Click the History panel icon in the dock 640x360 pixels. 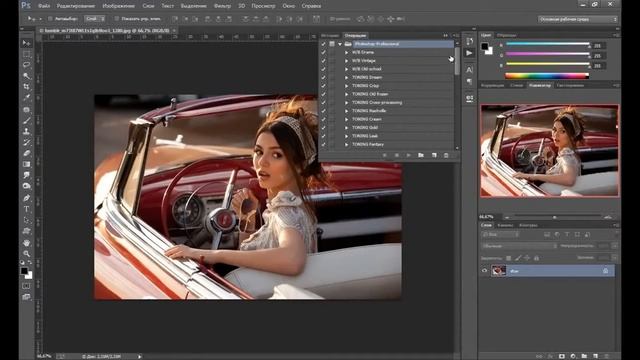tap(469, 41)
